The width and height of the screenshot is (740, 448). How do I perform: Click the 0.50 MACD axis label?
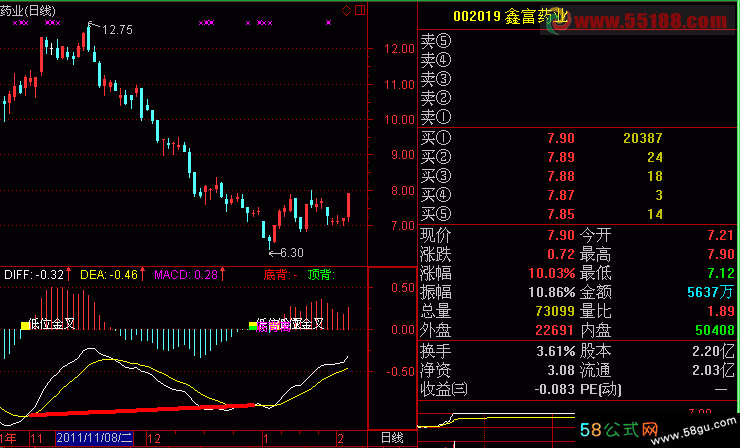click(403, 288)
